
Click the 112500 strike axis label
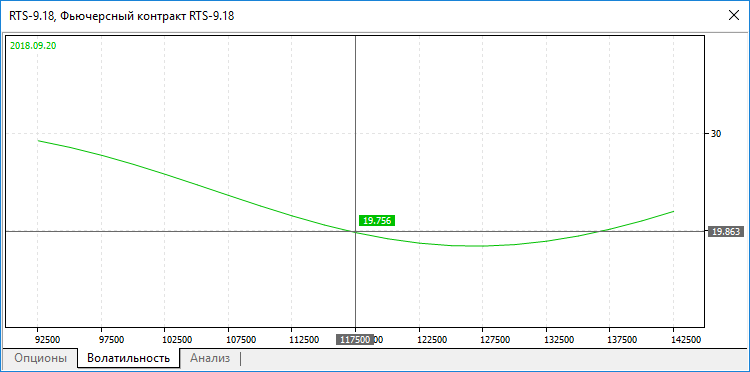(304, 339)
